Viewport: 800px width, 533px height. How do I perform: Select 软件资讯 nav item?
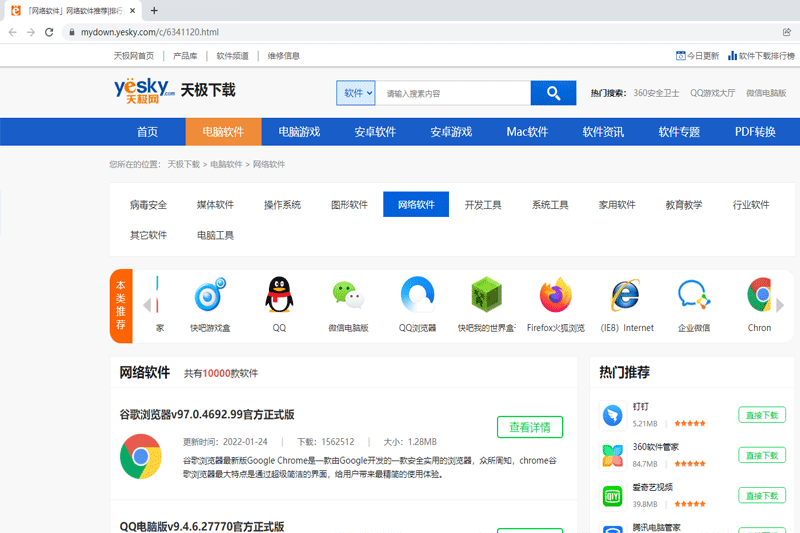click(603, 132)
